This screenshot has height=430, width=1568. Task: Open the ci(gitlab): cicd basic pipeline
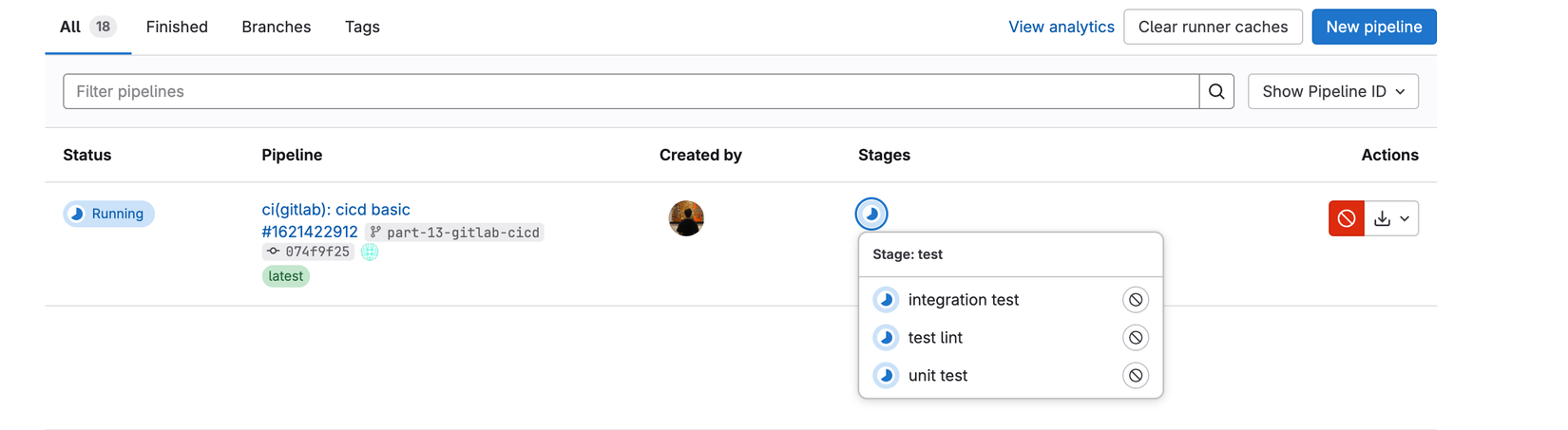click(x=335, y=209)
